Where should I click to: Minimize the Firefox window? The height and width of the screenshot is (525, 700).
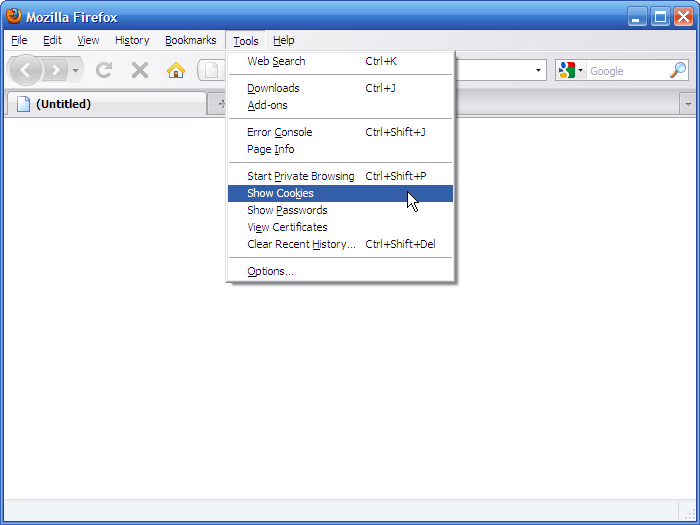[x=637, y=17]
